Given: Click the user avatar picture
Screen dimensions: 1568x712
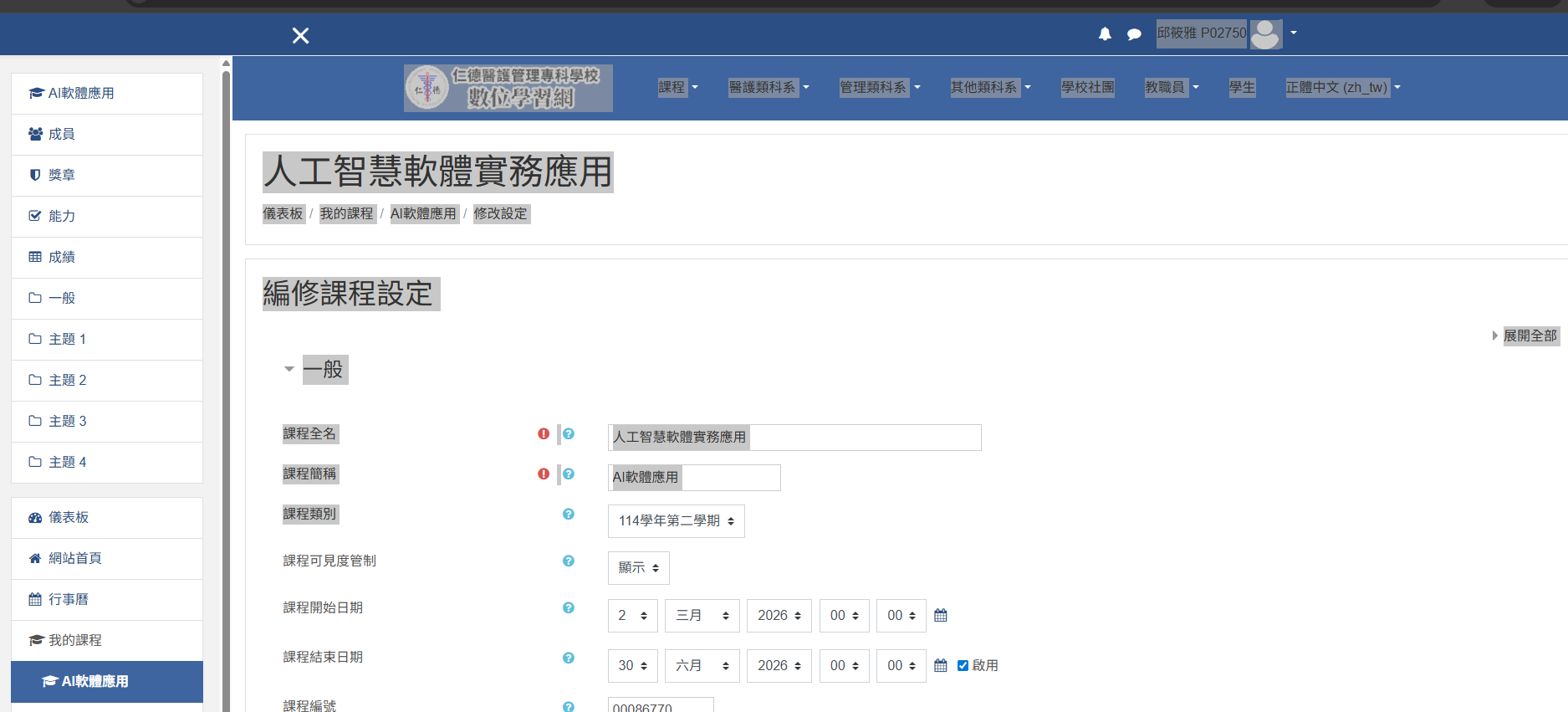Looking at the screenshot, I should click(x=1265, y=34).
